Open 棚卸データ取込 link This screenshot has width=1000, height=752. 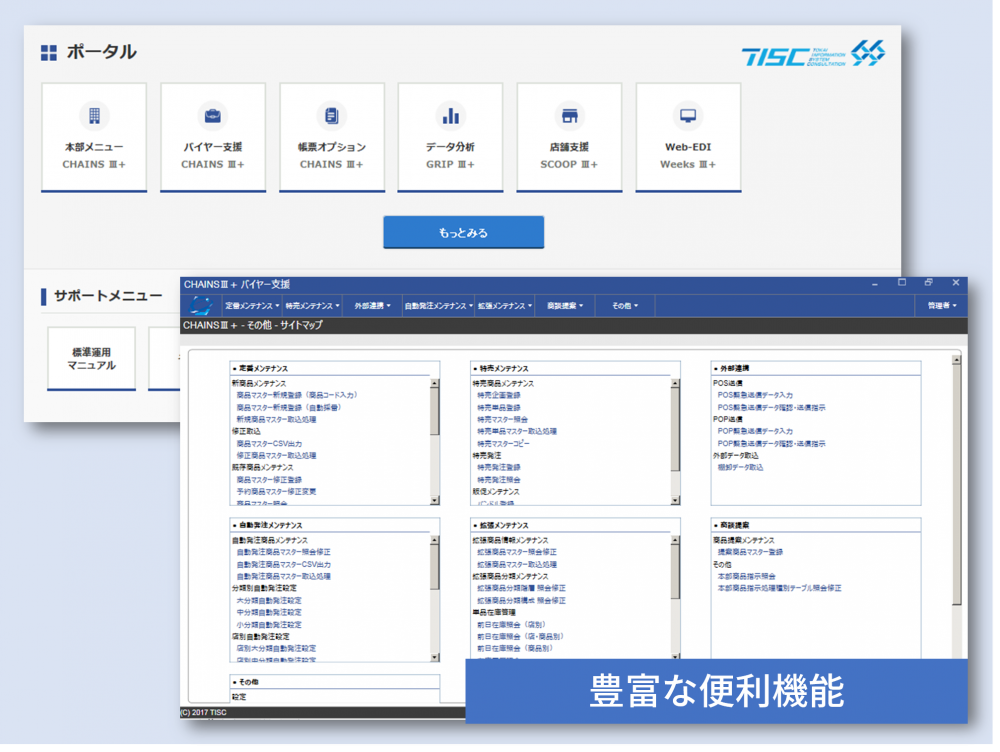[740, 468]
